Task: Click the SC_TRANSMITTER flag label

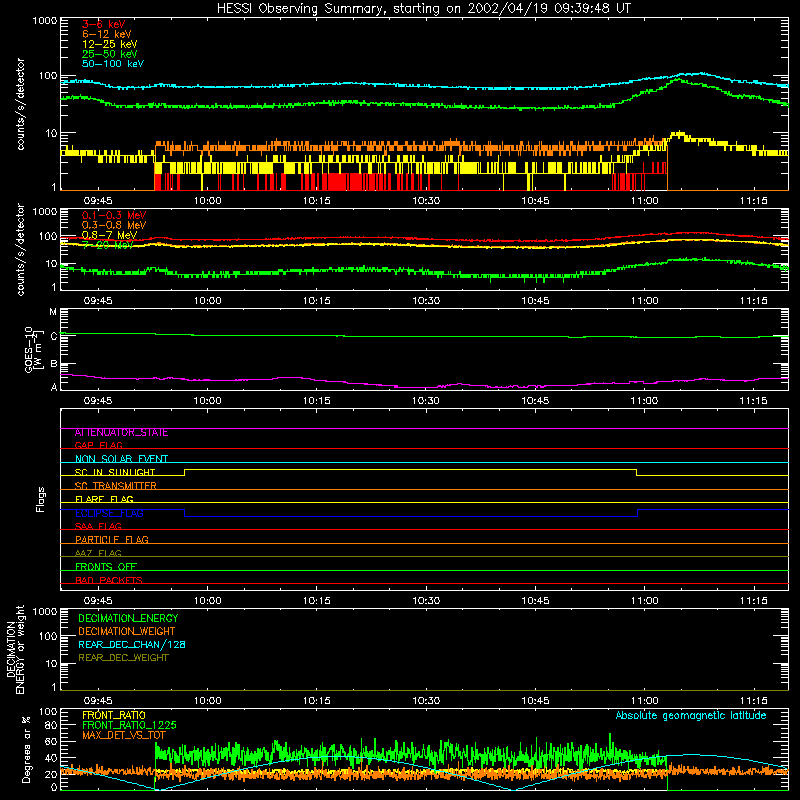Action: coord(115,486)
